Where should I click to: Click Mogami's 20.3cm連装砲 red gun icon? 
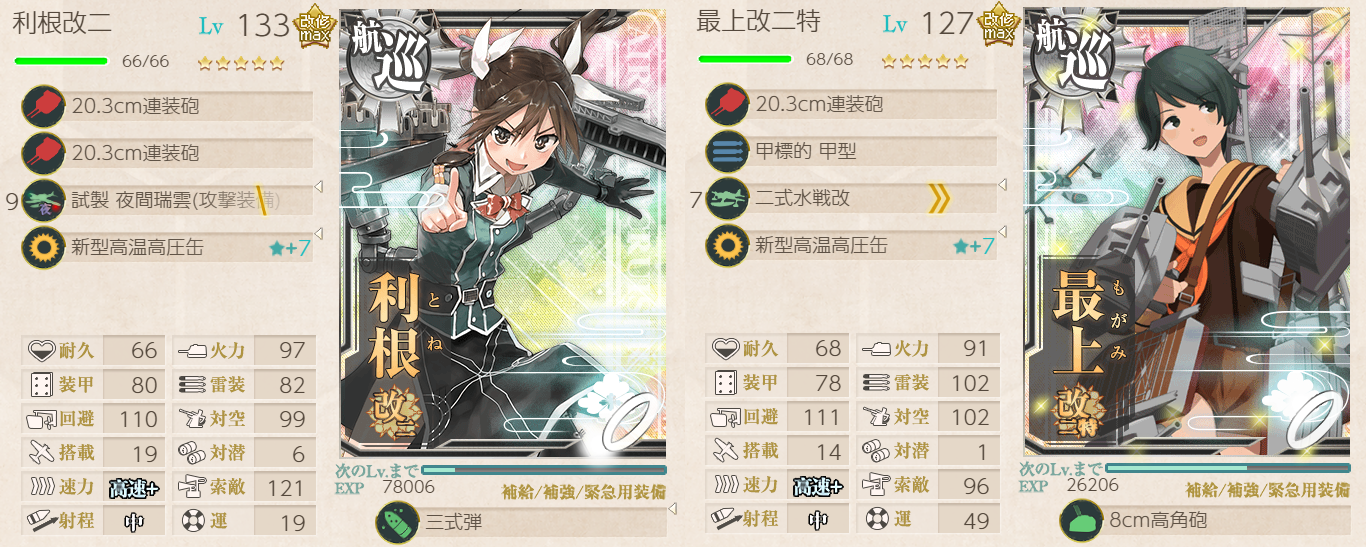pyautogui.click(x=728, y=105)
